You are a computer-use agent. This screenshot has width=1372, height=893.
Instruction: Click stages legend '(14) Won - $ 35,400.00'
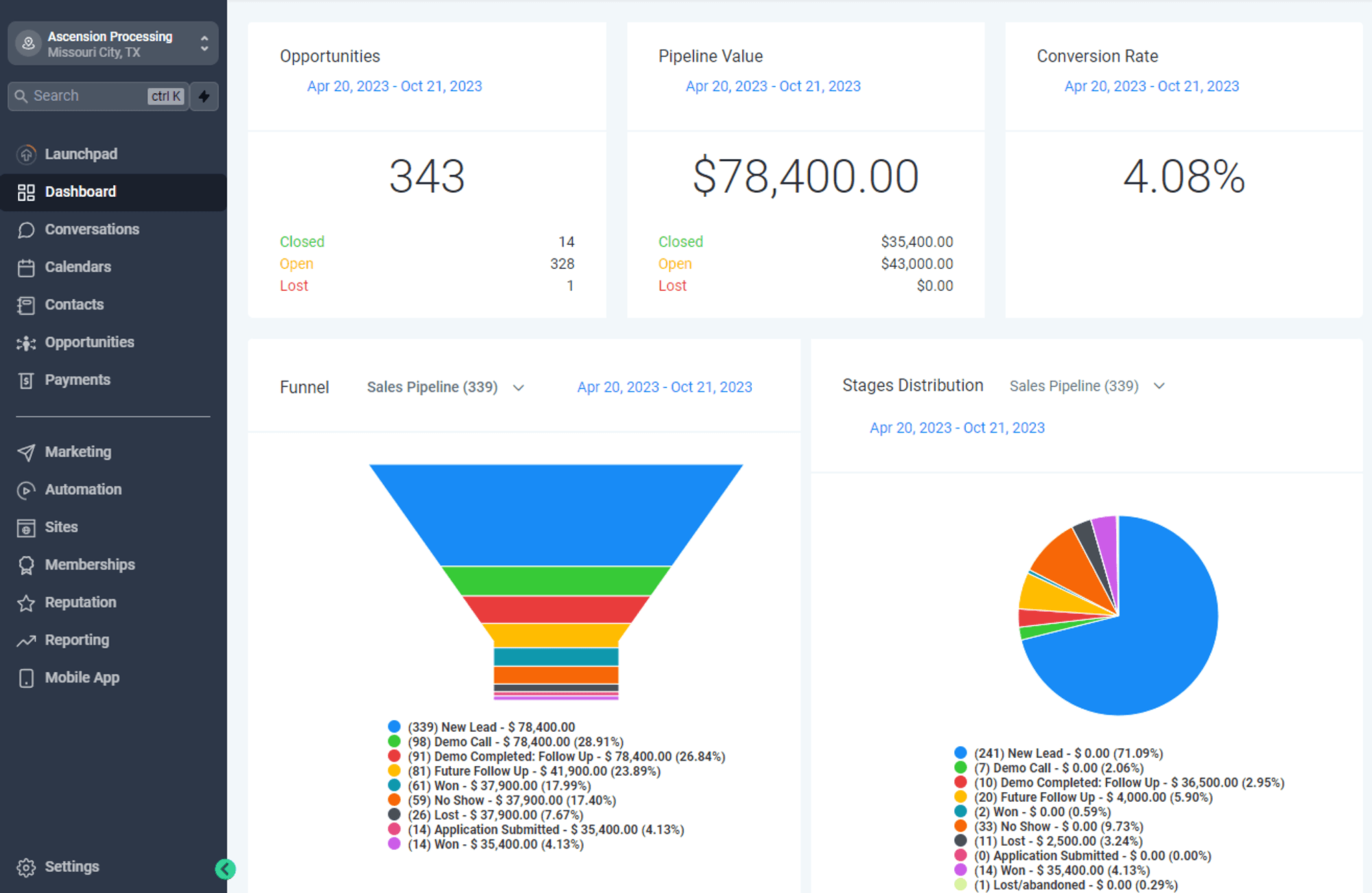coord(1062,870)
